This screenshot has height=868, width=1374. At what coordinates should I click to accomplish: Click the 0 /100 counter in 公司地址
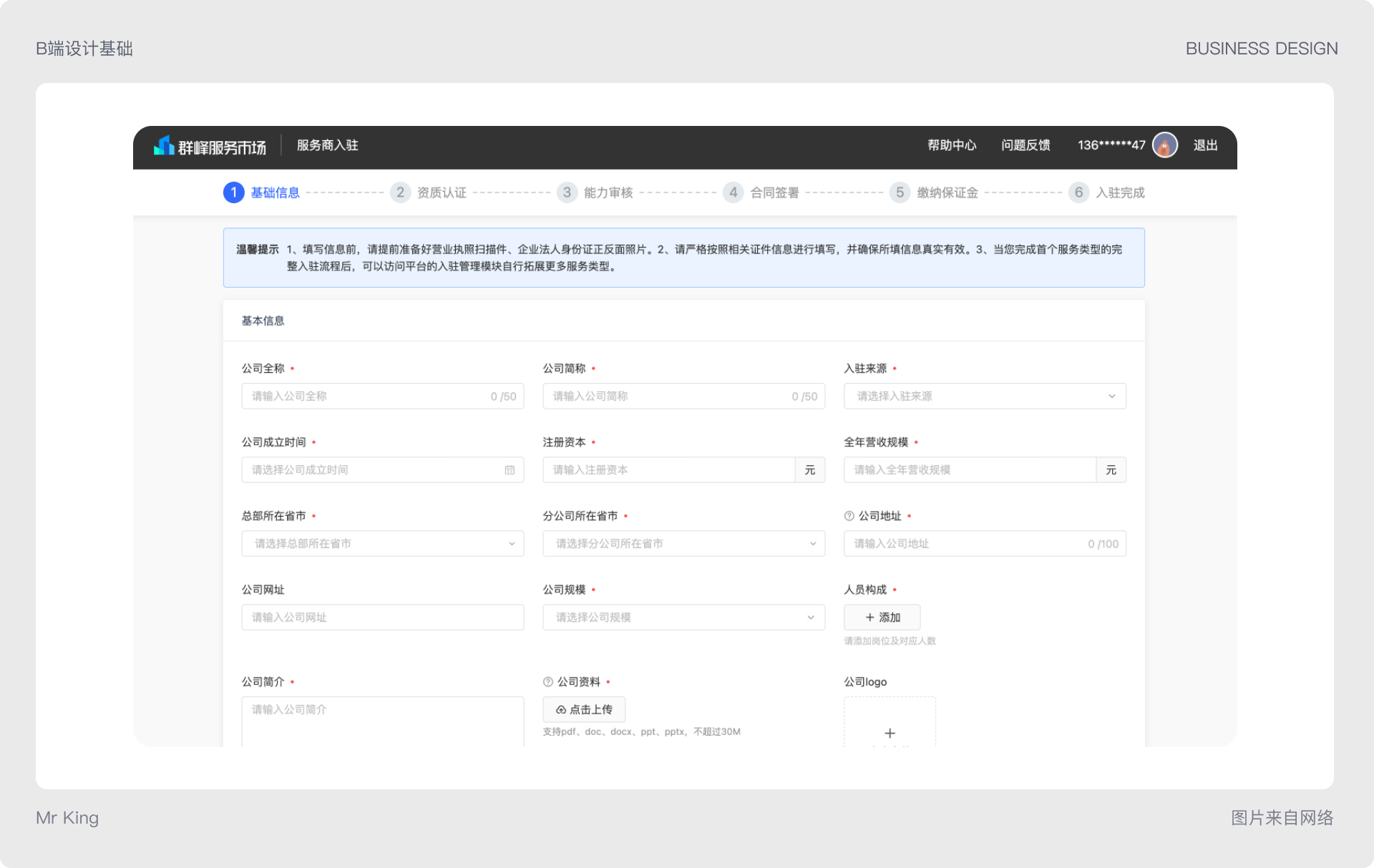pos(1103,544)
